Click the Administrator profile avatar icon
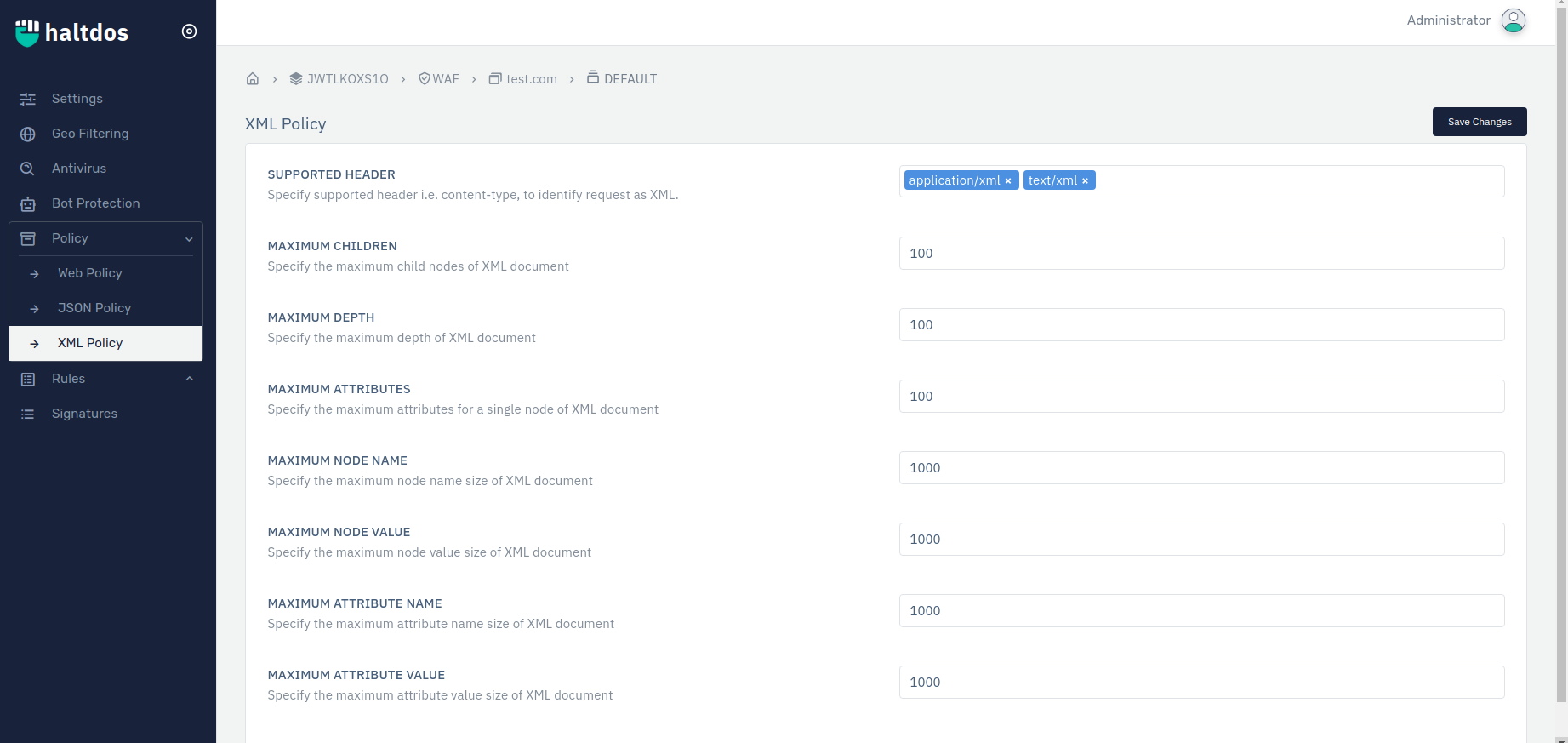 tap(1513, 20)
